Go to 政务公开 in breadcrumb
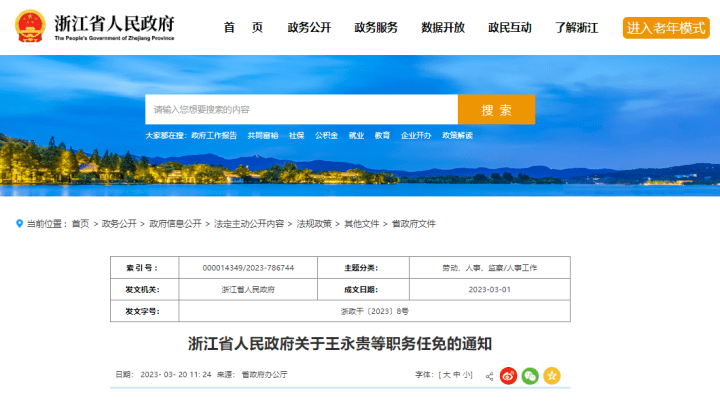 pos(119,224)
